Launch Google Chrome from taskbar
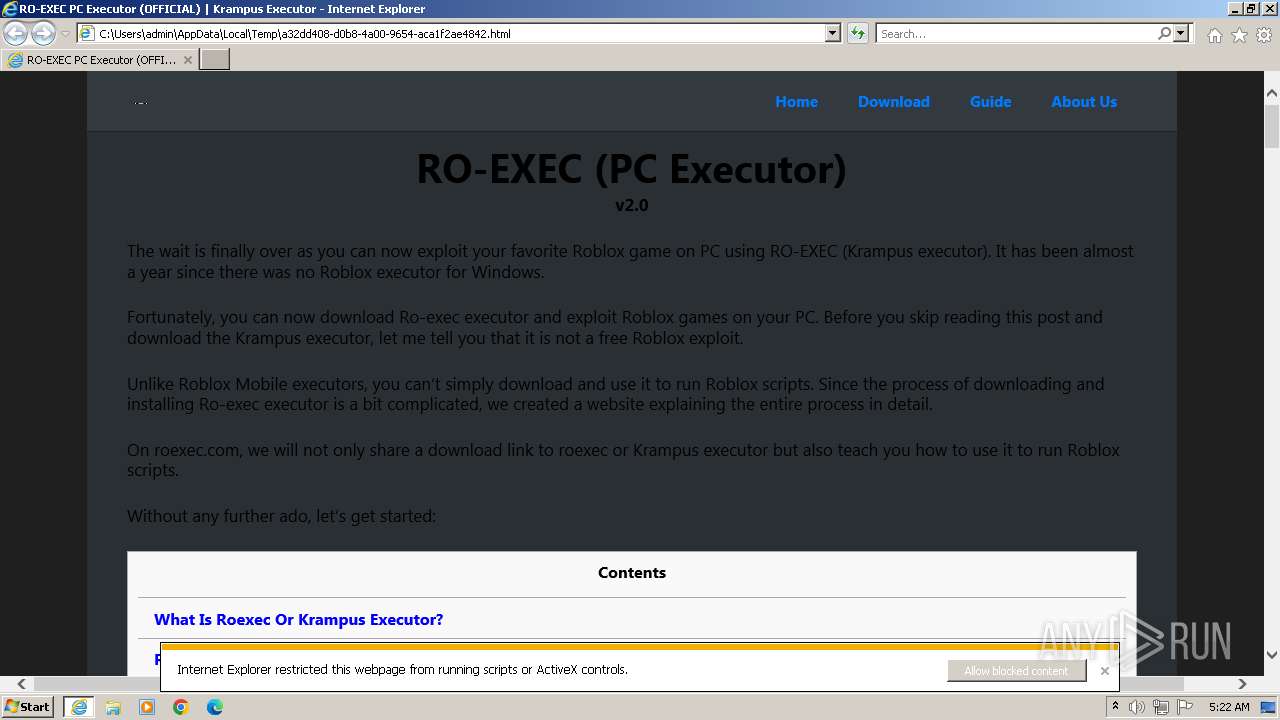Image resolution: width=1280 pixels, height=720 pixels. click(x=181, y=707)
